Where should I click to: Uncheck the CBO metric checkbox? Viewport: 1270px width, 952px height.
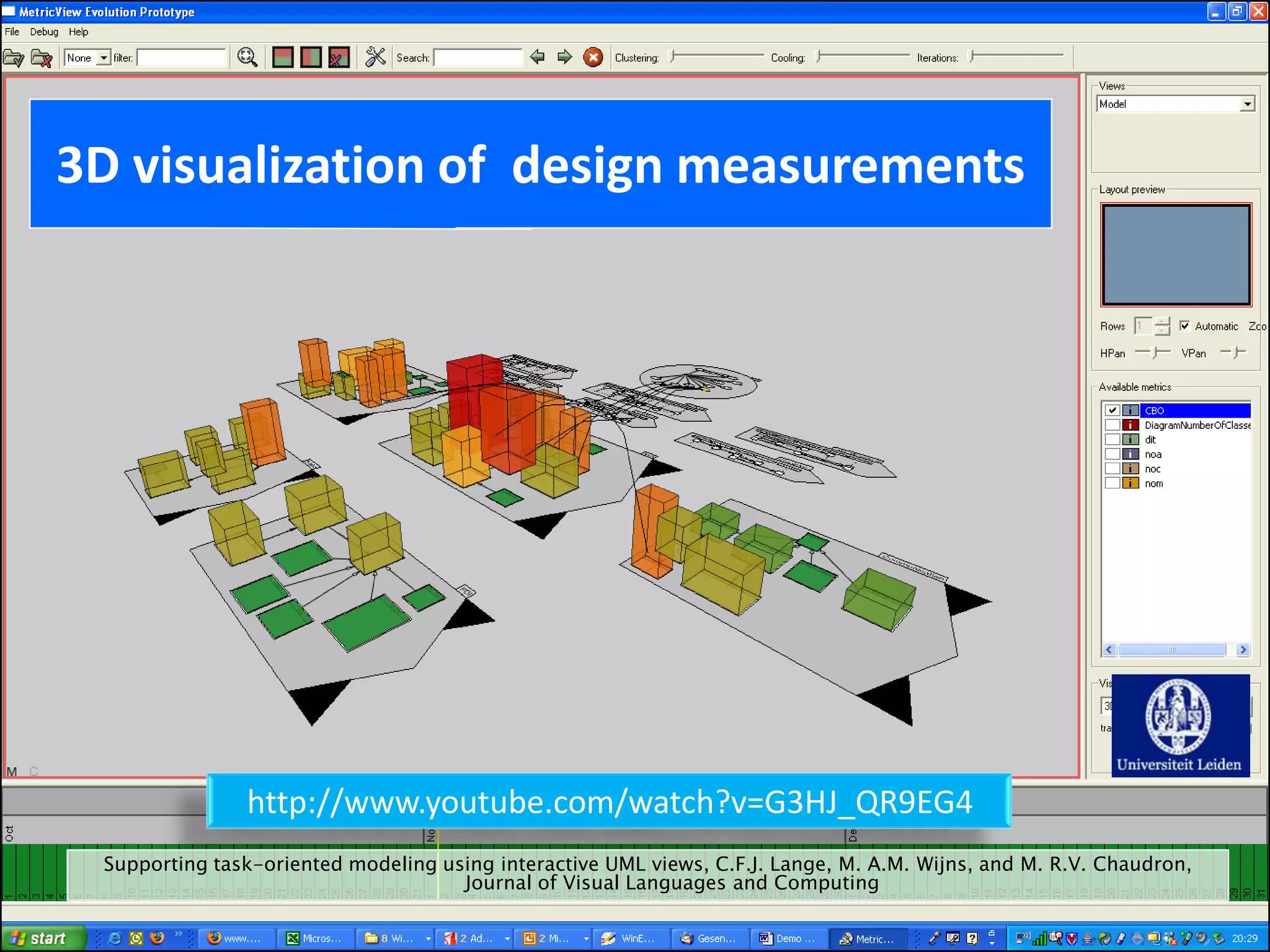1112,410
